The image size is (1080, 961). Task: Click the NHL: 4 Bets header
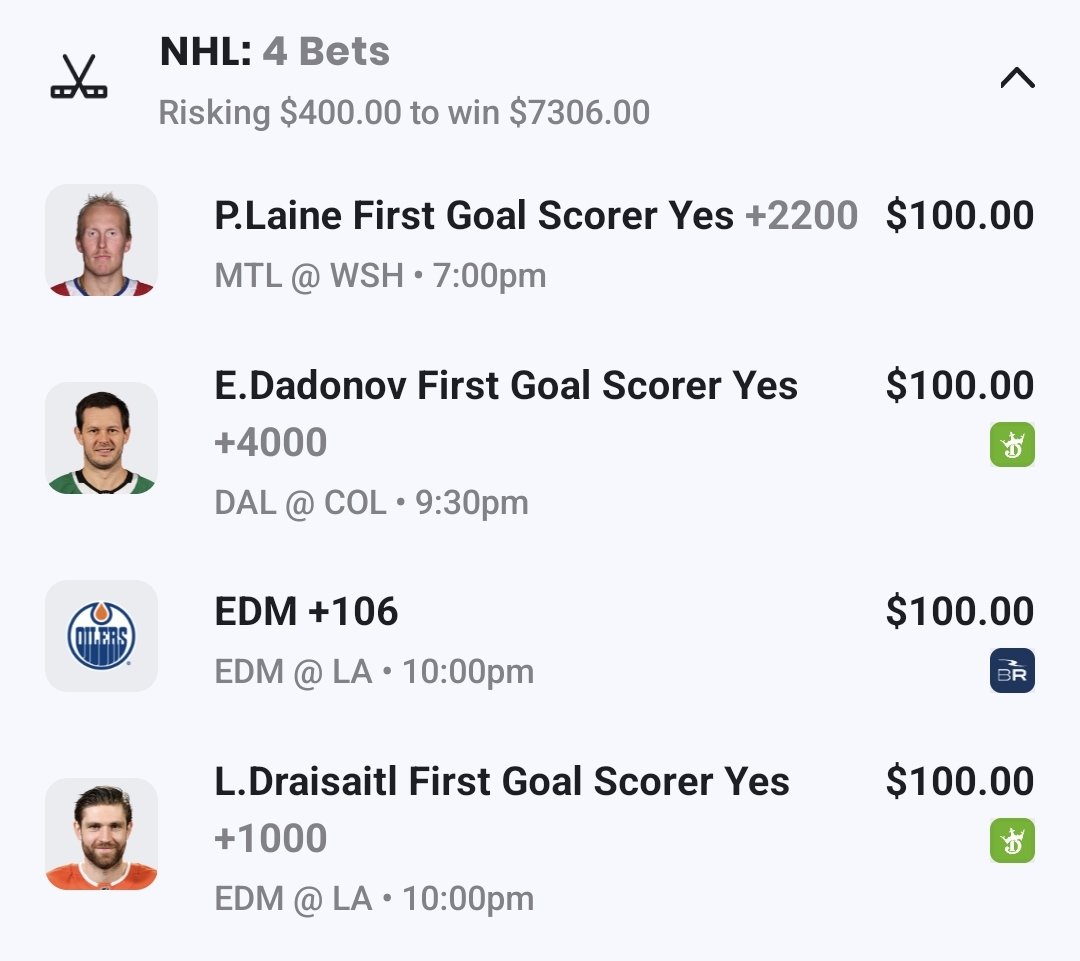pyautogui.click(x=275, y=52)
